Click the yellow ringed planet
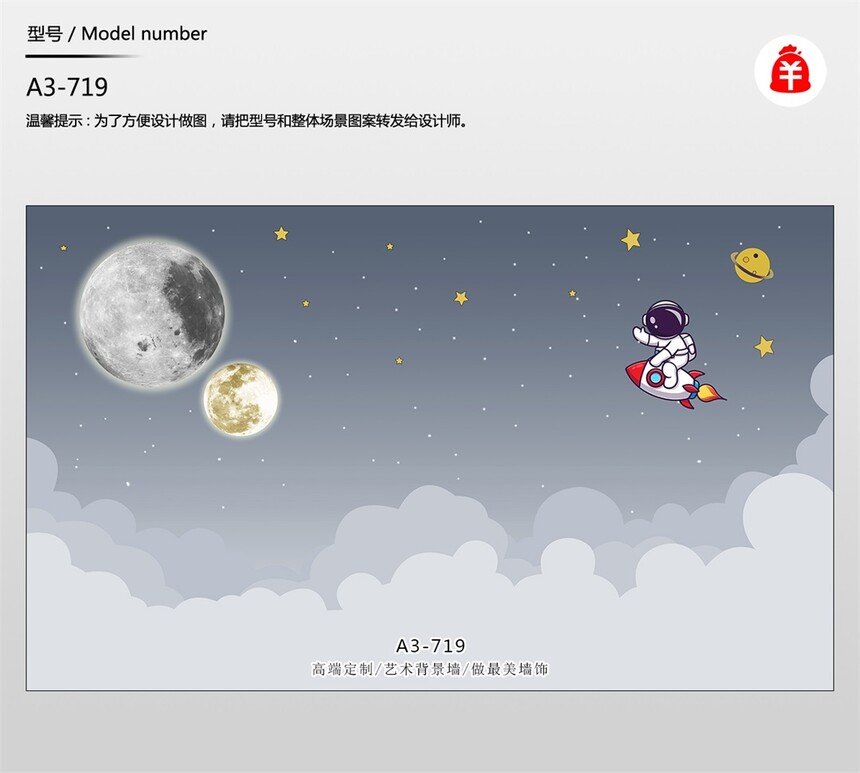The width and height of the screenshot is (860, 773). click(751, 266)
